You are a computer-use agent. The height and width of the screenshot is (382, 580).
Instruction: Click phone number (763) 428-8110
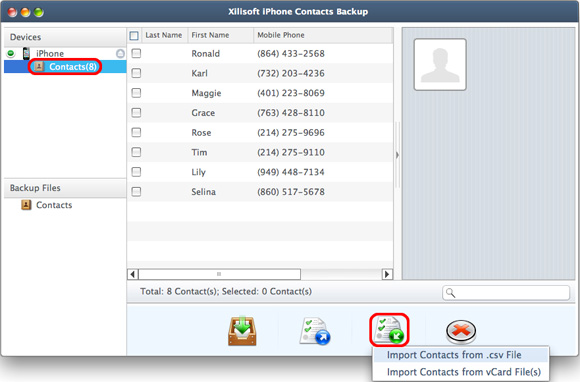[x=291, y=113]
